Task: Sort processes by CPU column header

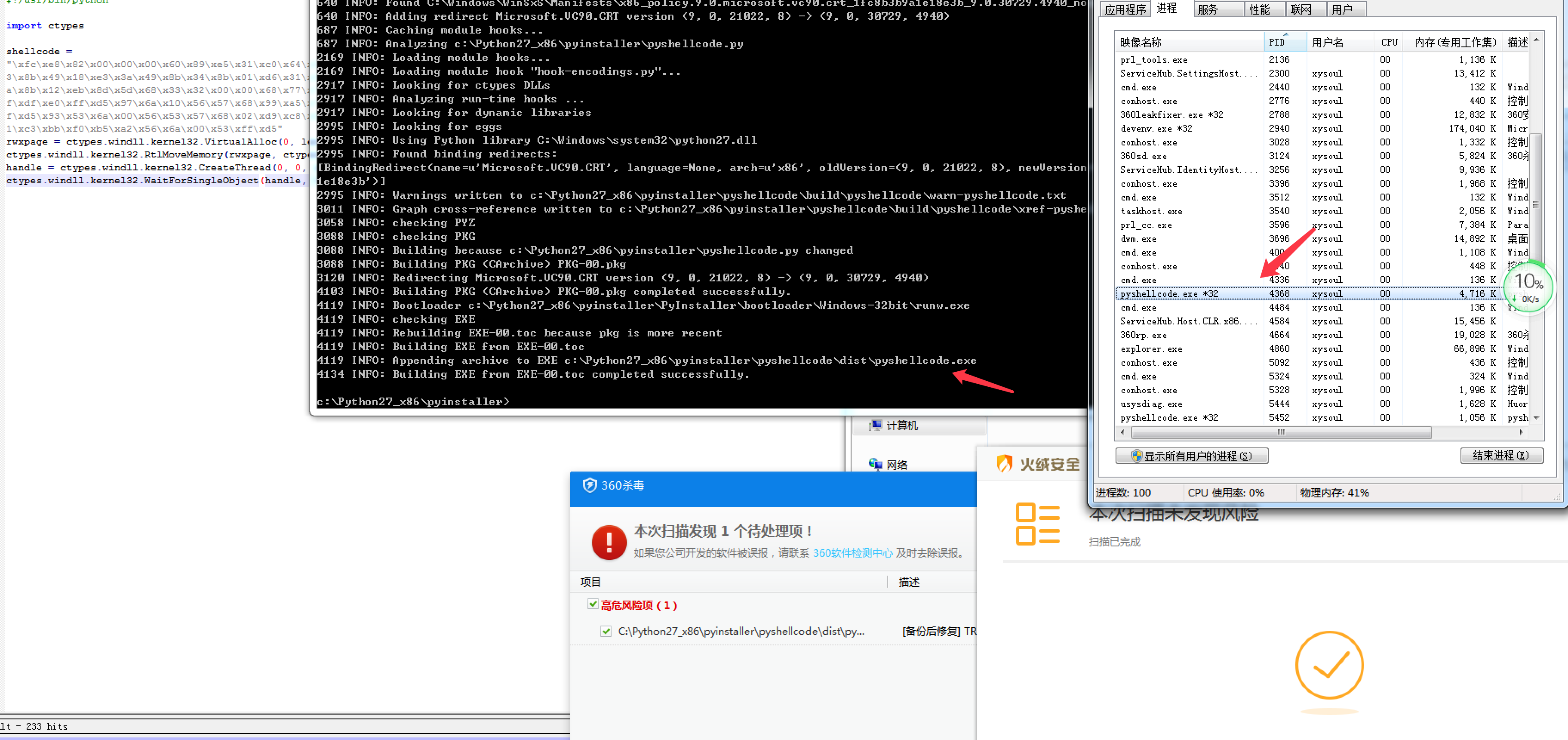Action: point(1389,42)
